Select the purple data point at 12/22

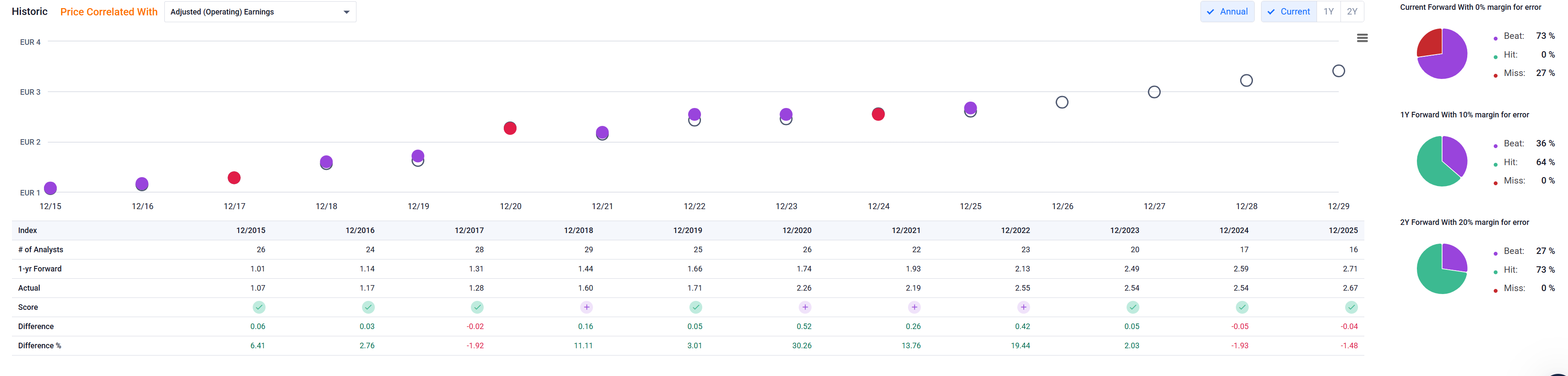coord(695,114)
